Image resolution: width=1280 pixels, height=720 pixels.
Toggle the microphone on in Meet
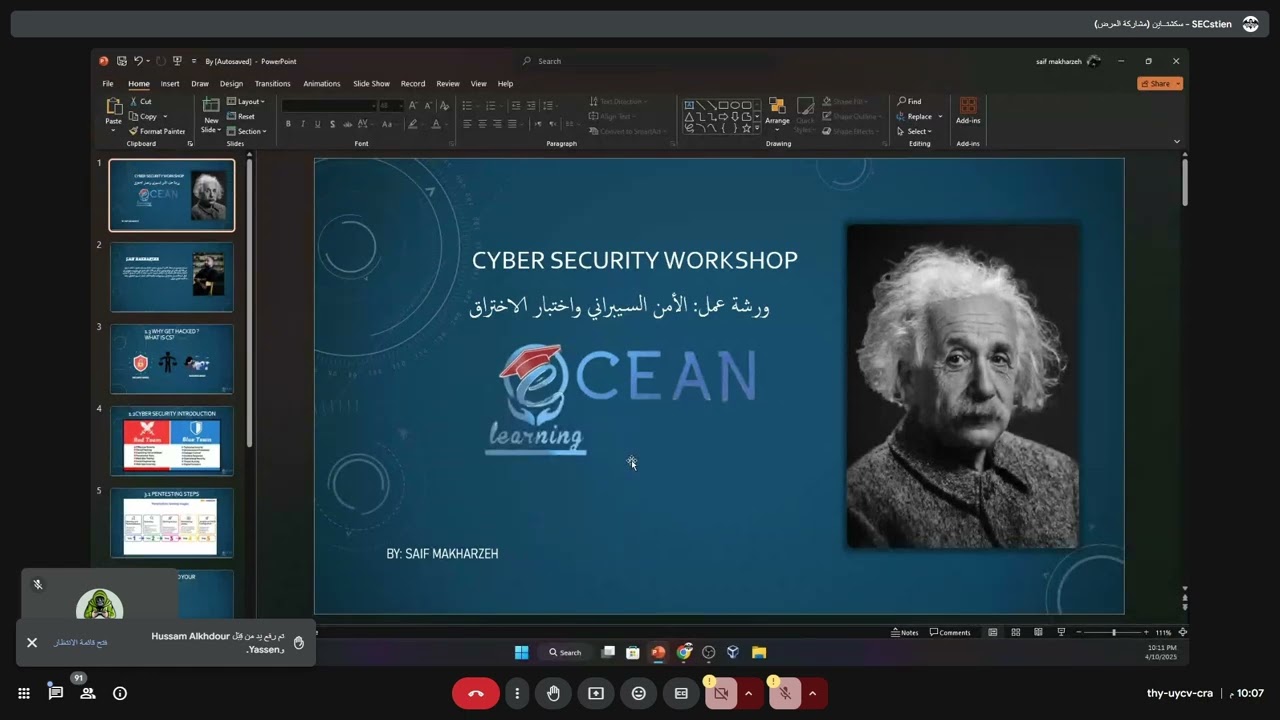click(785, 693)
